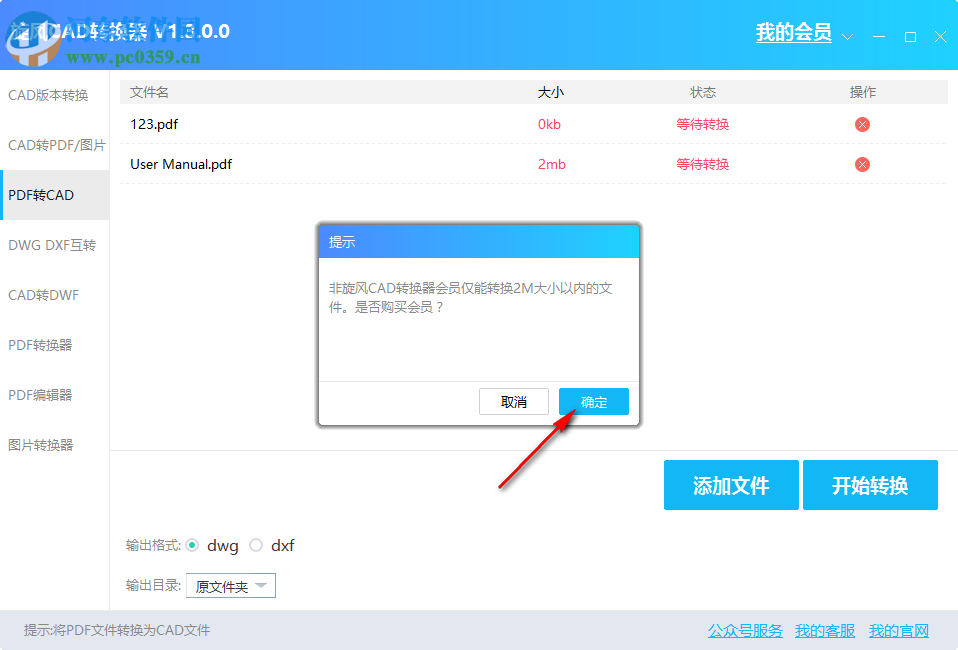Open the 我的官网 website link

pos(899,631)
